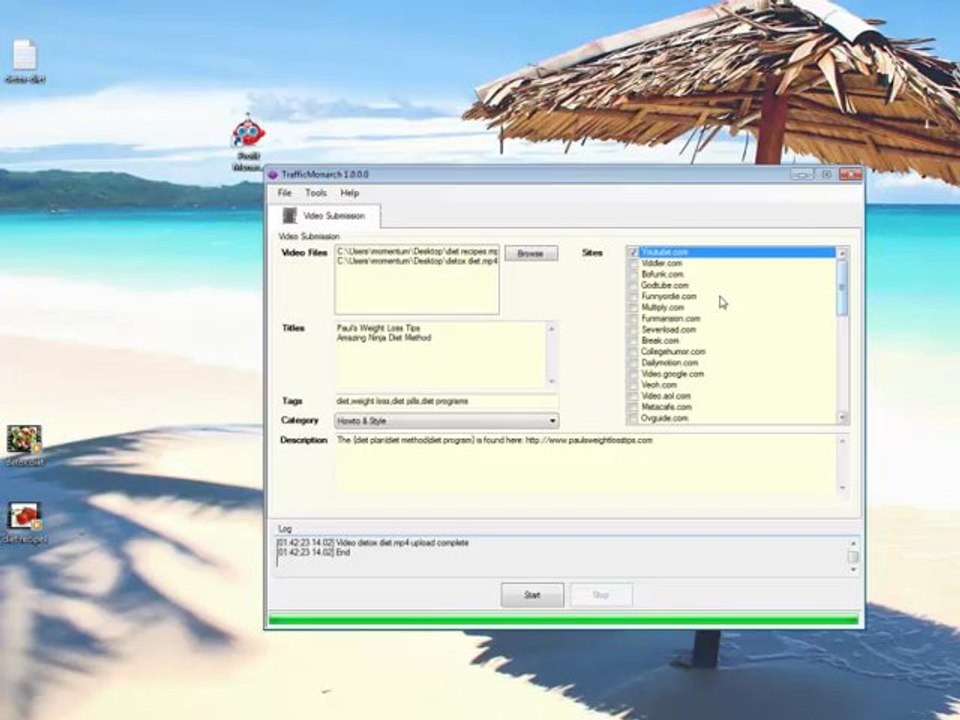
Task: Click the Video Submission tab film icon
Action: tap(290, 216)
